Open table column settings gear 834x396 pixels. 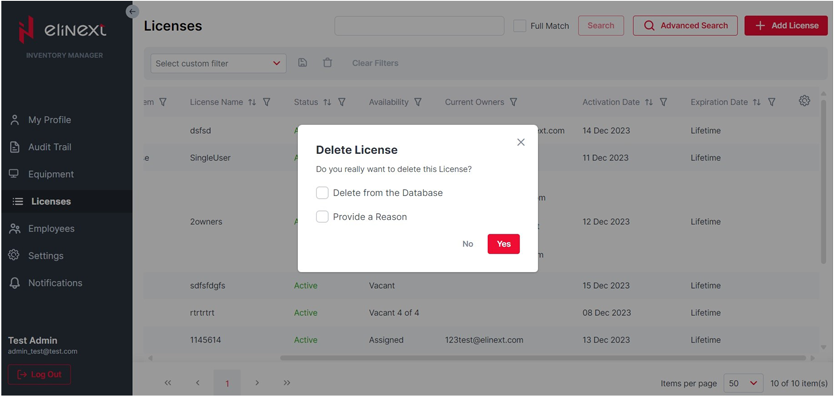click(x=804, y=100)
